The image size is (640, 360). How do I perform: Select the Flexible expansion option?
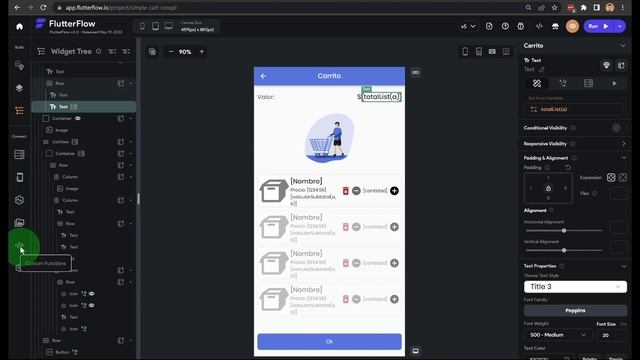coord(623,178)
